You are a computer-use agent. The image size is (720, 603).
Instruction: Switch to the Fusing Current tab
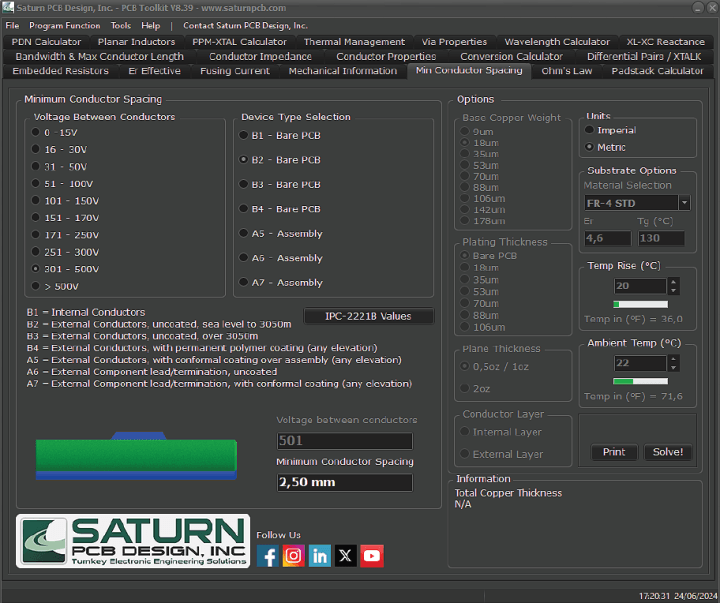(x=235, y=71)
